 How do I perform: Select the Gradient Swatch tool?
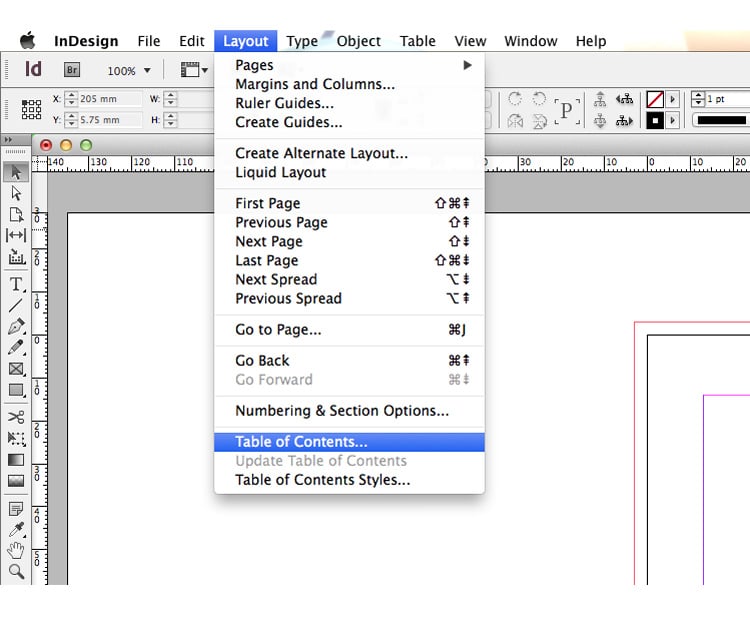[x=16, y=460]
